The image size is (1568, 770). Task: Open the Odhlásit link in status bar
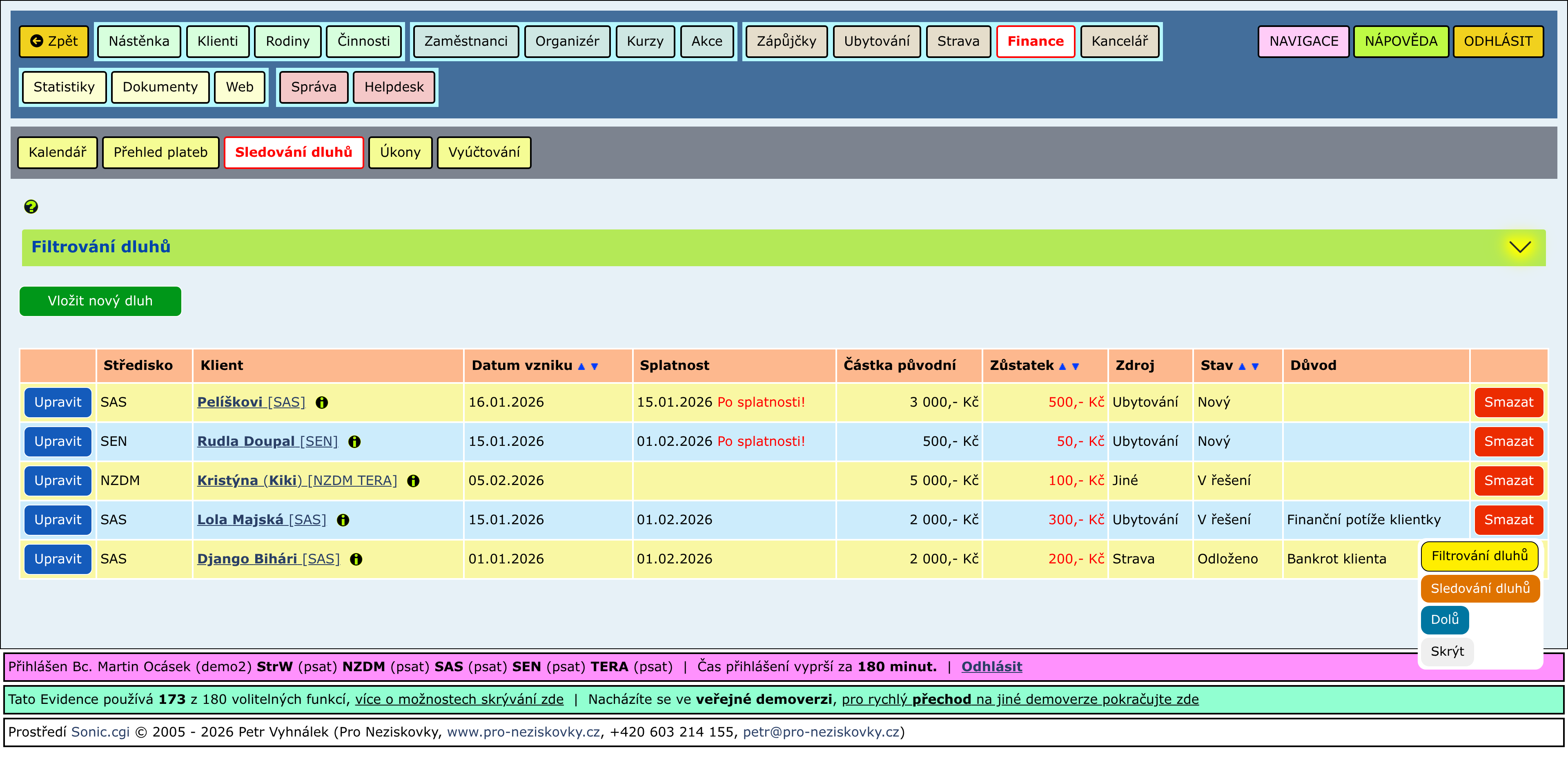tap(991, 667)
